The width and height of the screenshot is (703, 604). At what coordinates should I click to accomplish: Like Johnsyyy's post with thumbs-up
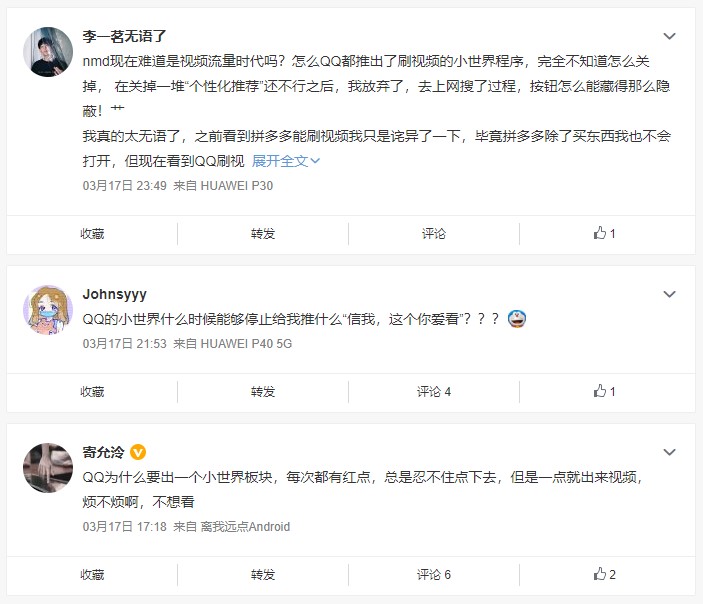604,391
